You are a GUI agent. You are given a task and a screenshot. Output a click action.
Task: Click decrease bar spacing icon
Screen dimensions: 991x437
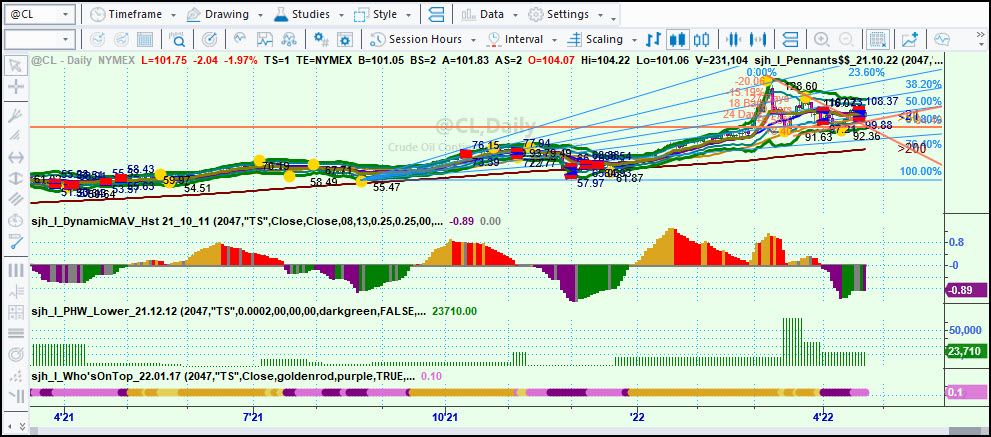[733, 39]
